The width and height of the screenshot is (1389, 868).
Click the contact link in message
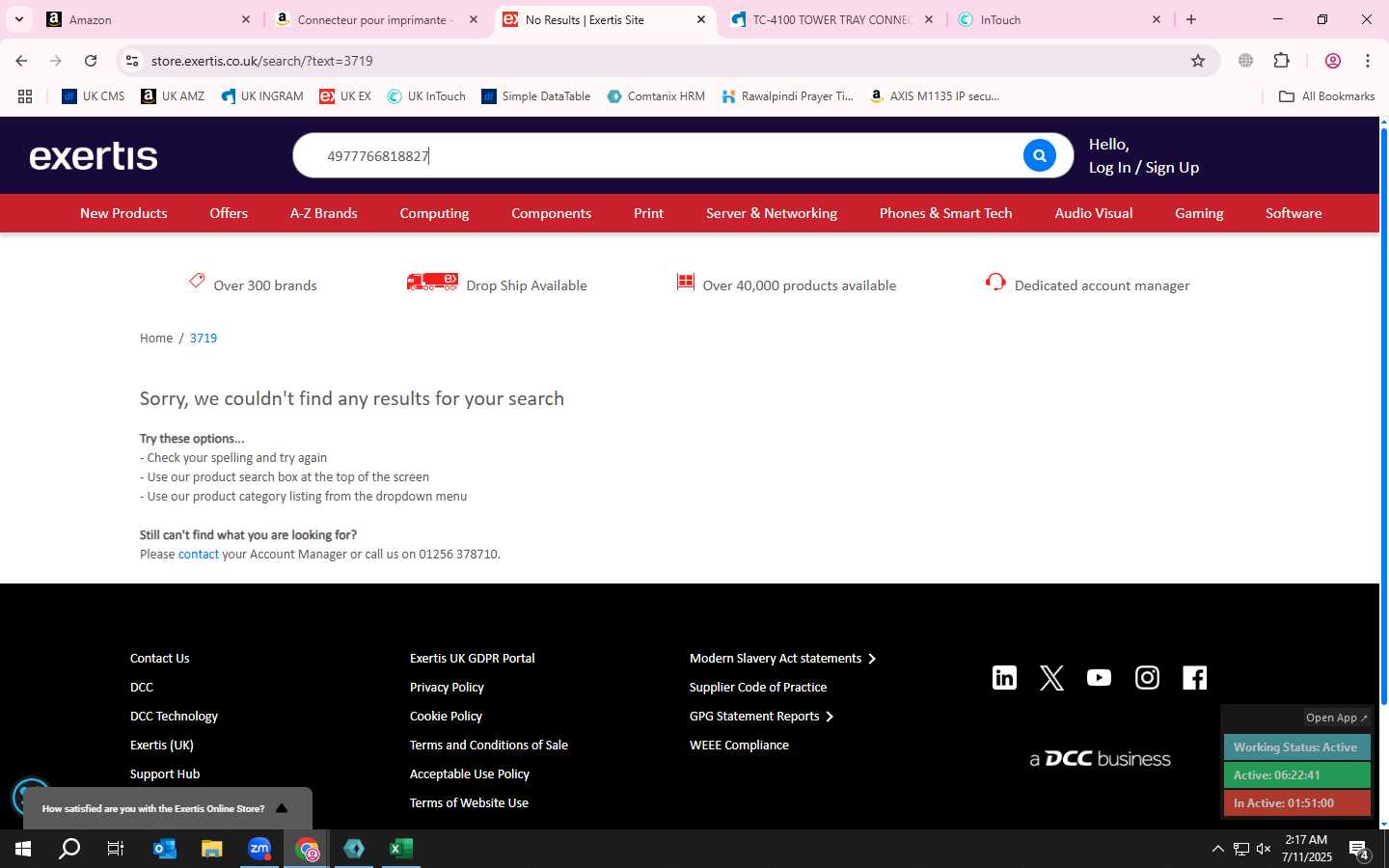pyautogui.click(x=199, y=555)
